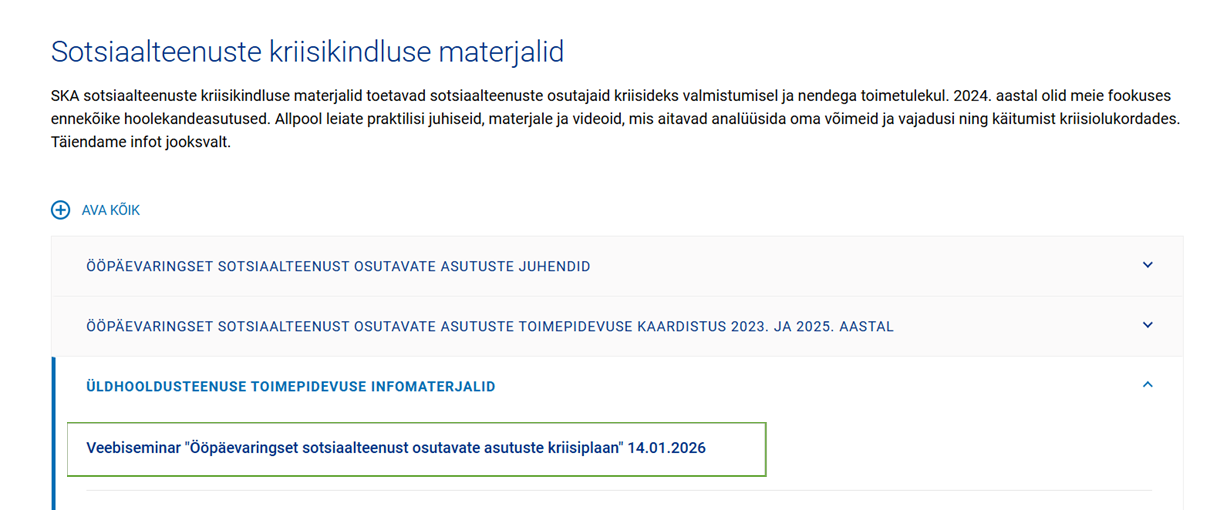1210x510 pixels.
Task: Click the plus circle icon beside Ava kõik
Action: click(x=61, y=210)
